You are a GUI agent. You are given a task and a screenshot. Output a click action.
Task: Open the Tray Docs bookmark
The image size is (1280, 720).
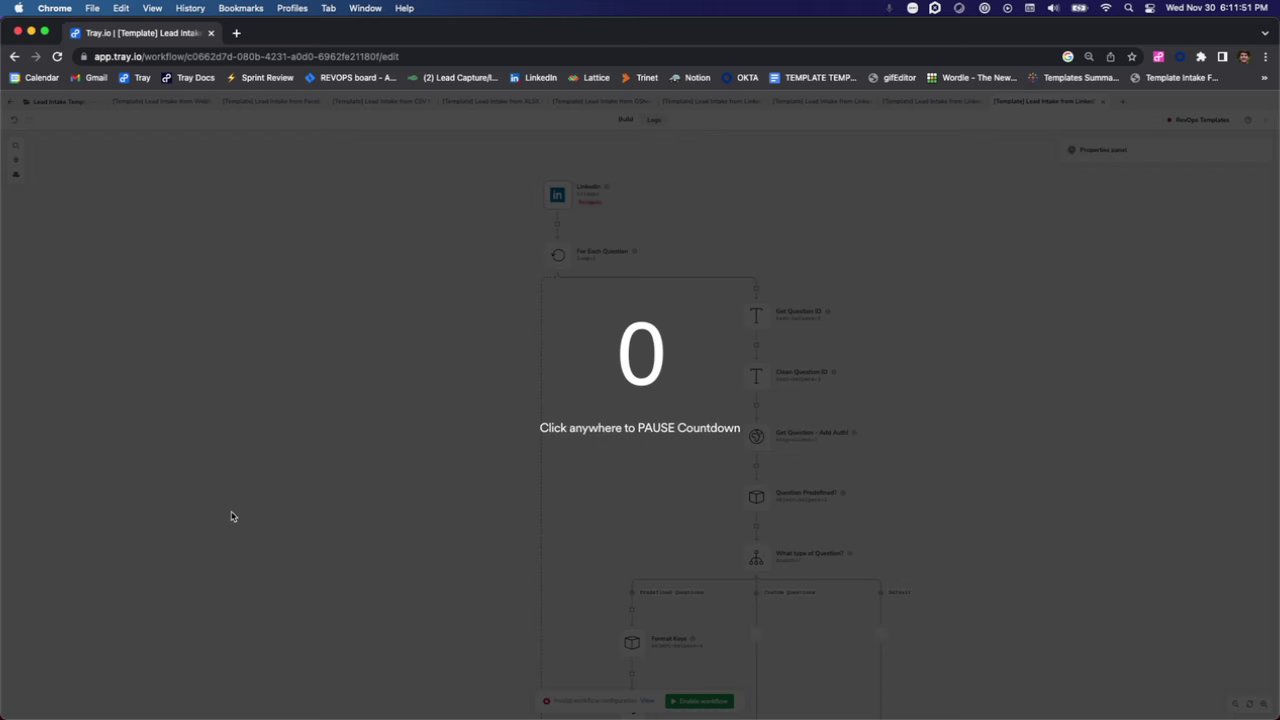pos(188,77)
